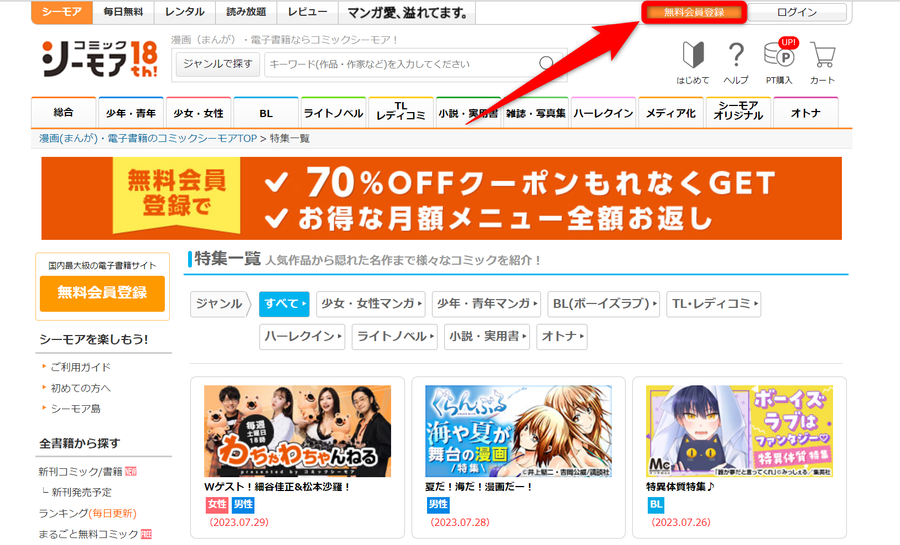Click the 特異体質特集♪ title
Viewport: 900px width, 545px height.
pos(681,486)
